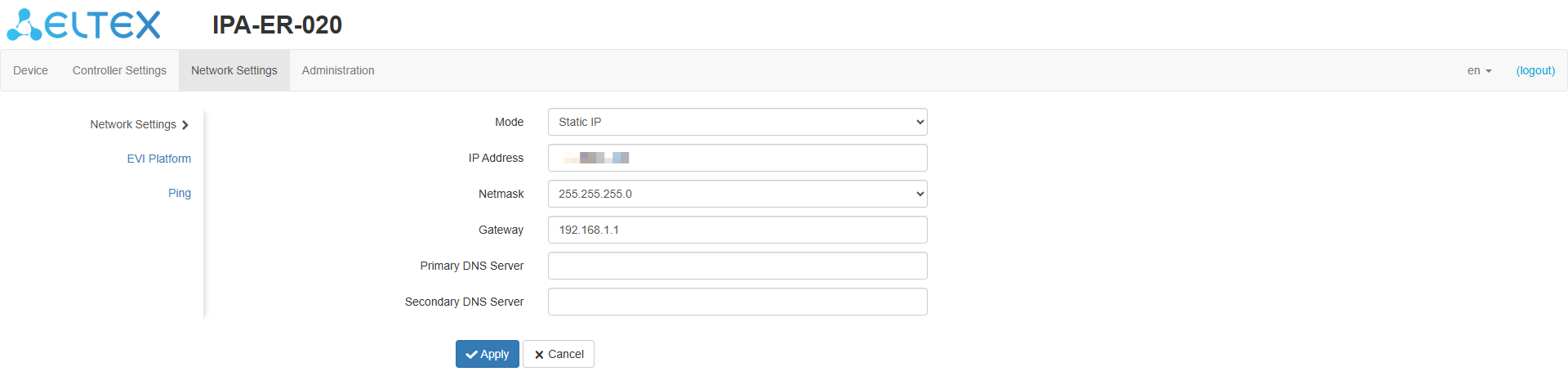Expand the en language selector
The image size is (1568, 376).
[1479, 70]
